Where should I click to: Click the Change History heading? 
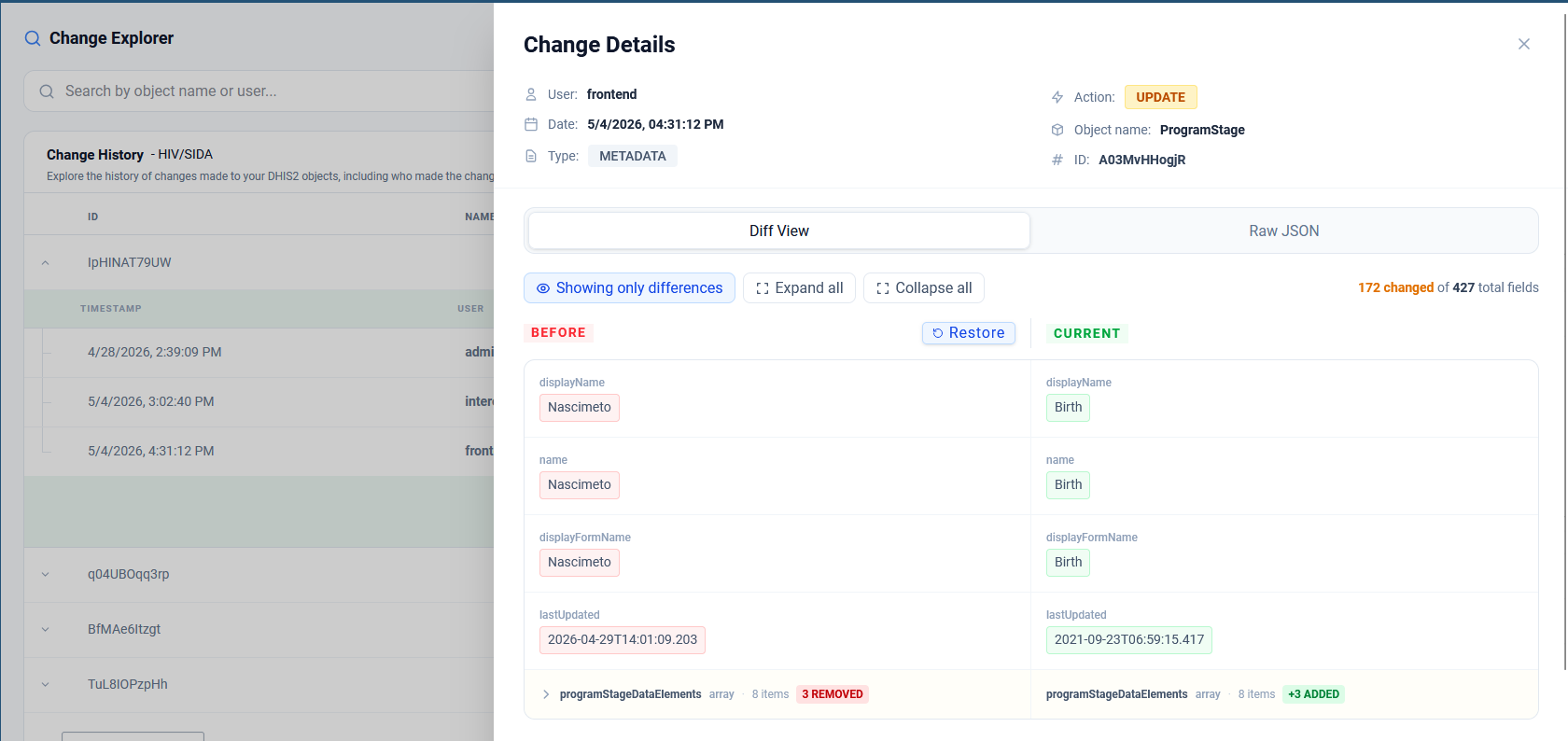pyautogui.click(x=95, y=155)
